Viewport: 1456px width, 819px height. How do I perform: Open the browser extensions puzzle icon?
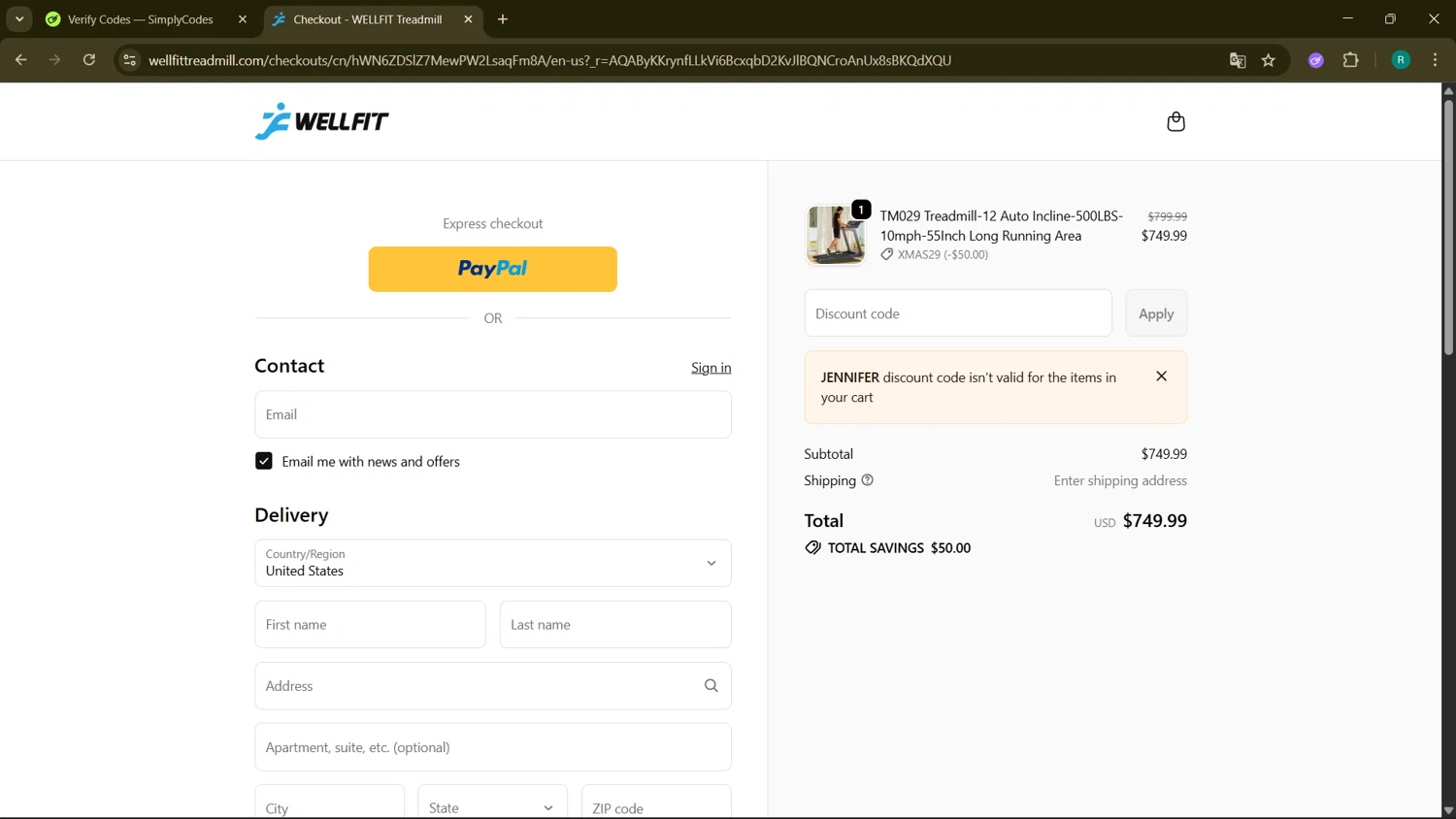click(1350, 60)
